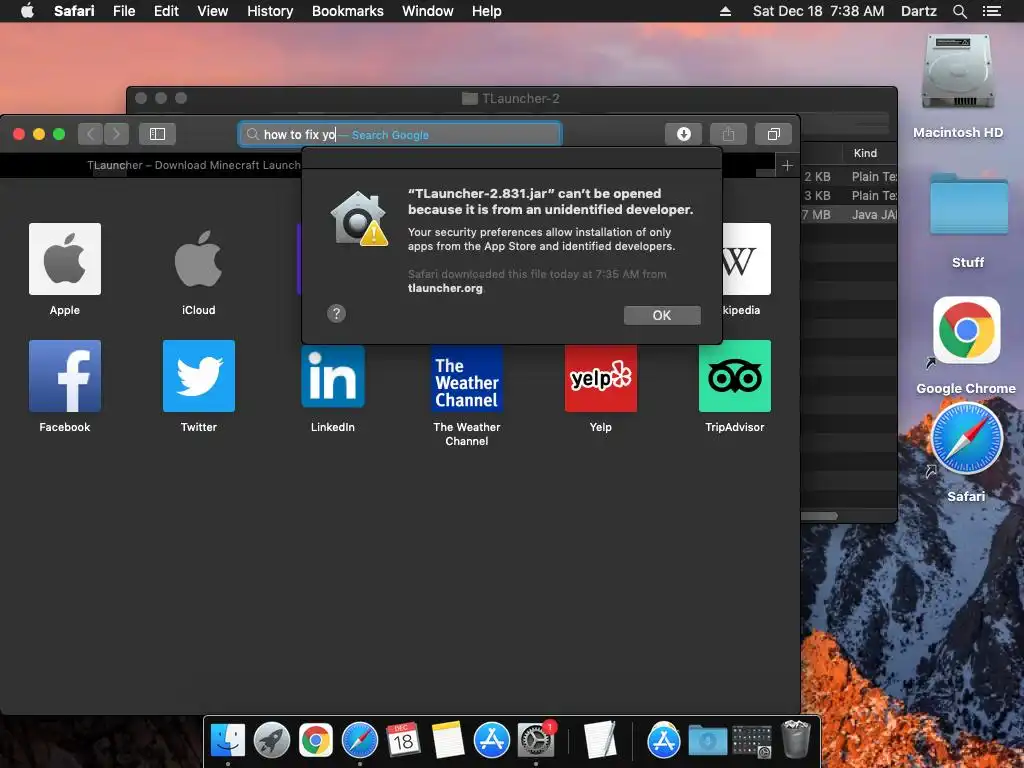Open Spotlight search in menu bar
The width and height of the screenshot is (1024, 768).
[x=959, y=11]
